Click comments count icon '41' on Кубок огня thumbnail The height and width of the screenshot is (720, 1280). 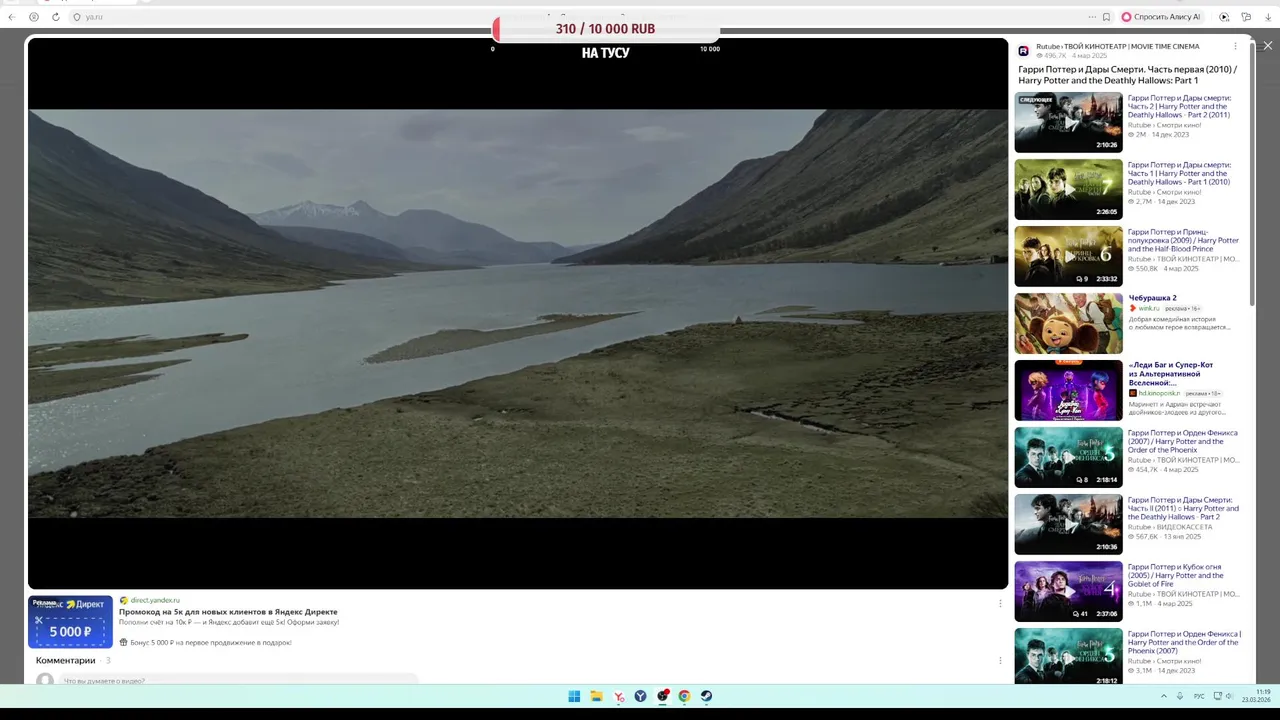[x=1079, y=614]
